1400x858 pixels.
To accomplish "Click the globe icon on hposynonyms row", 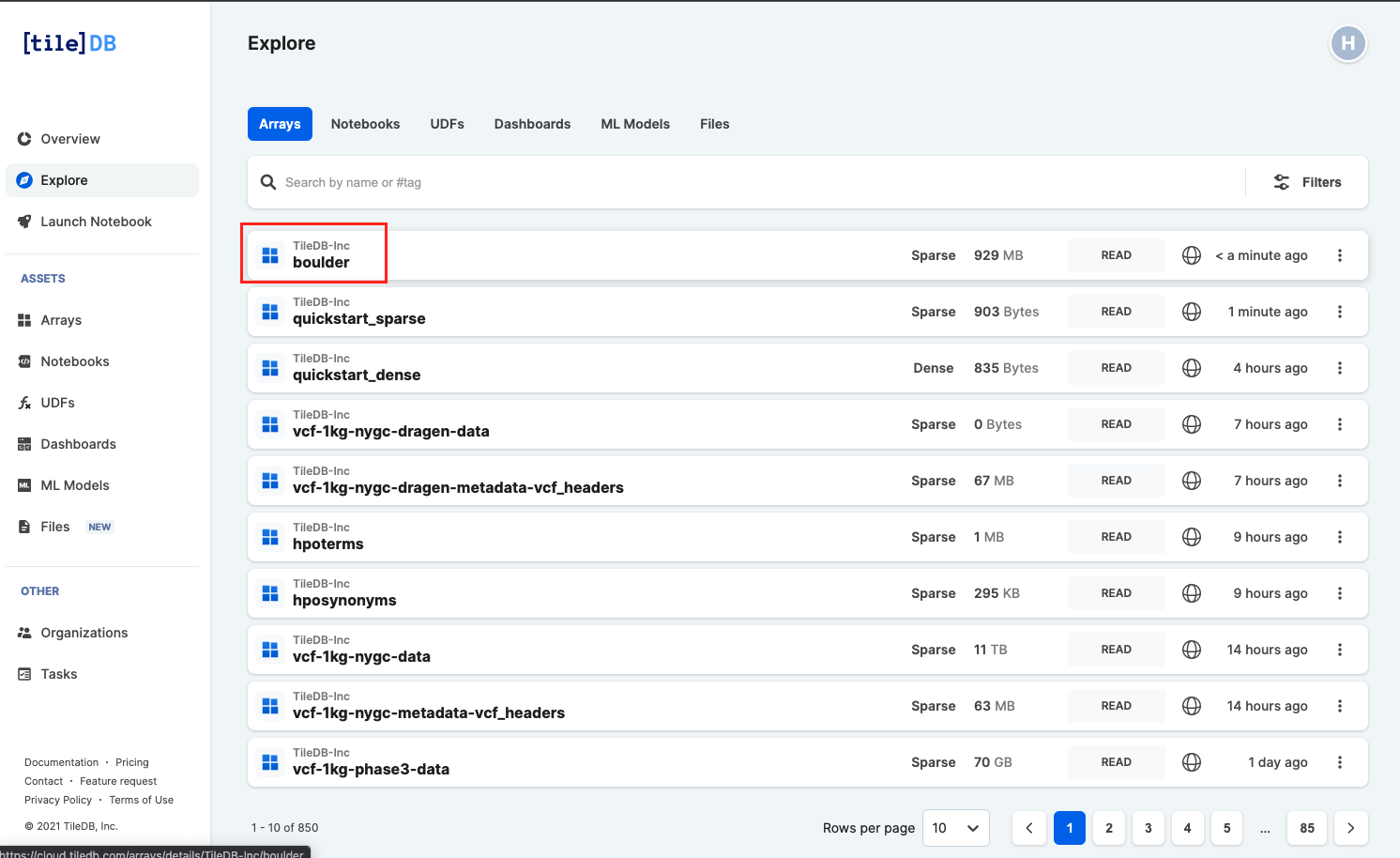I will point(1192,593).
